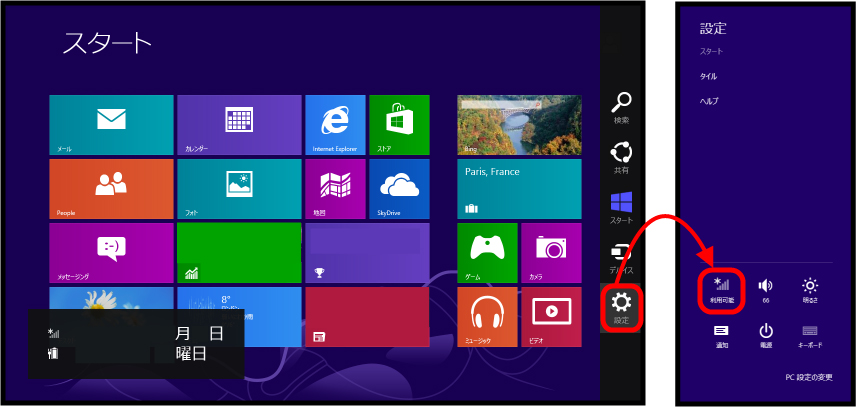
Task: Click the Search (検索) charm
Action: coord(621,105)
